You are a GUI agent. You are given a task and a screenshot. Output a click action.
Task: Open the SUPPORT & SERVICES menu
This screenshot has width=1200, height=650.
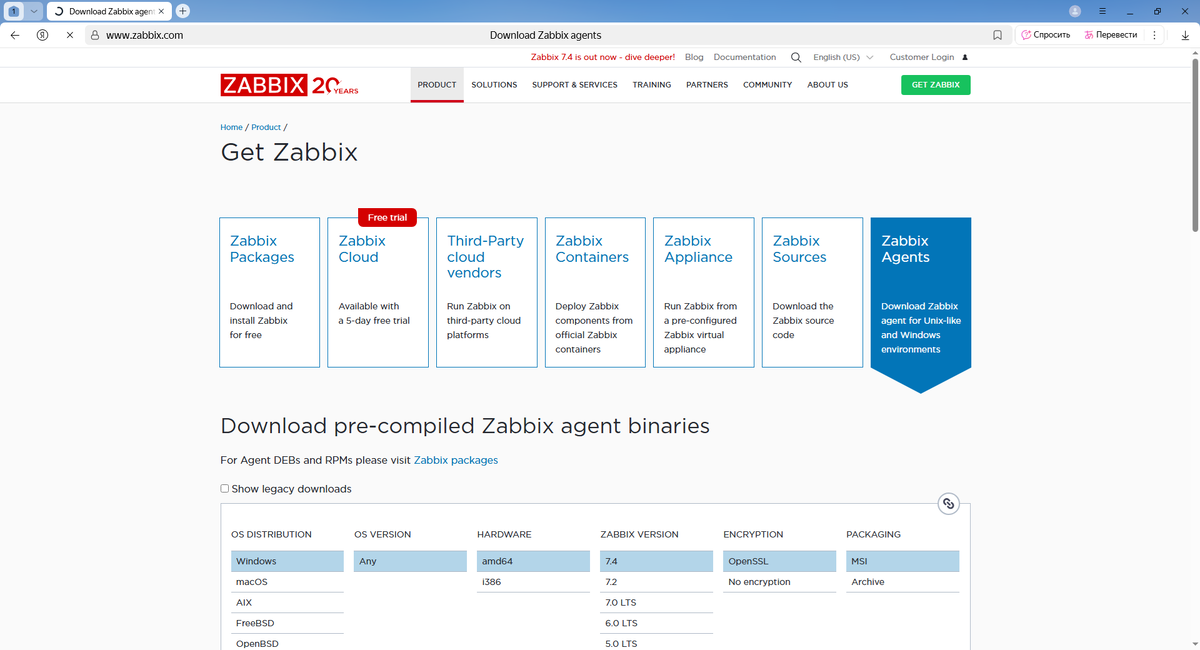[x=575, y=85]
